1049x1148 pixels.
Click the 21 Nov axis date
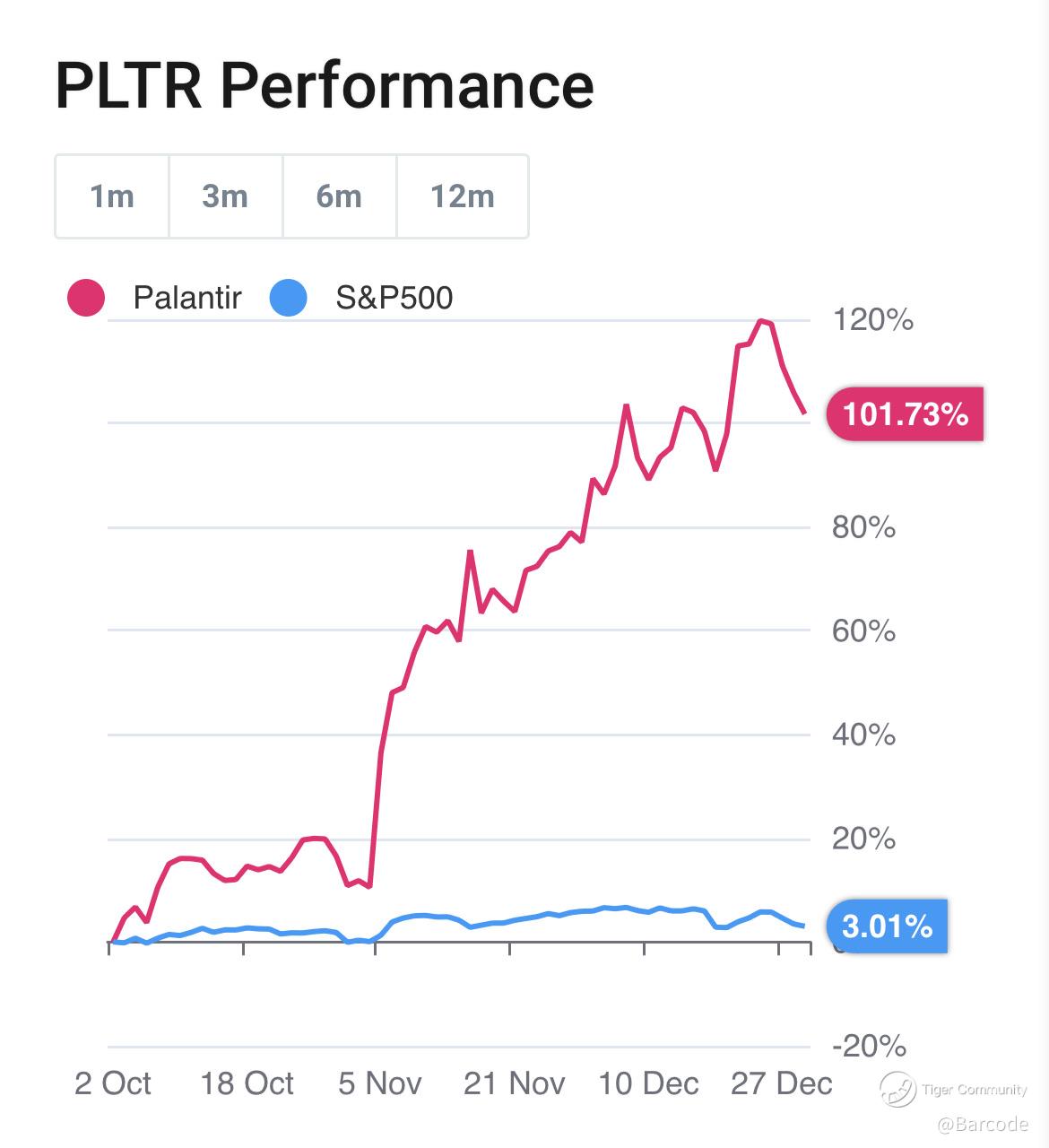(515, 1083)
